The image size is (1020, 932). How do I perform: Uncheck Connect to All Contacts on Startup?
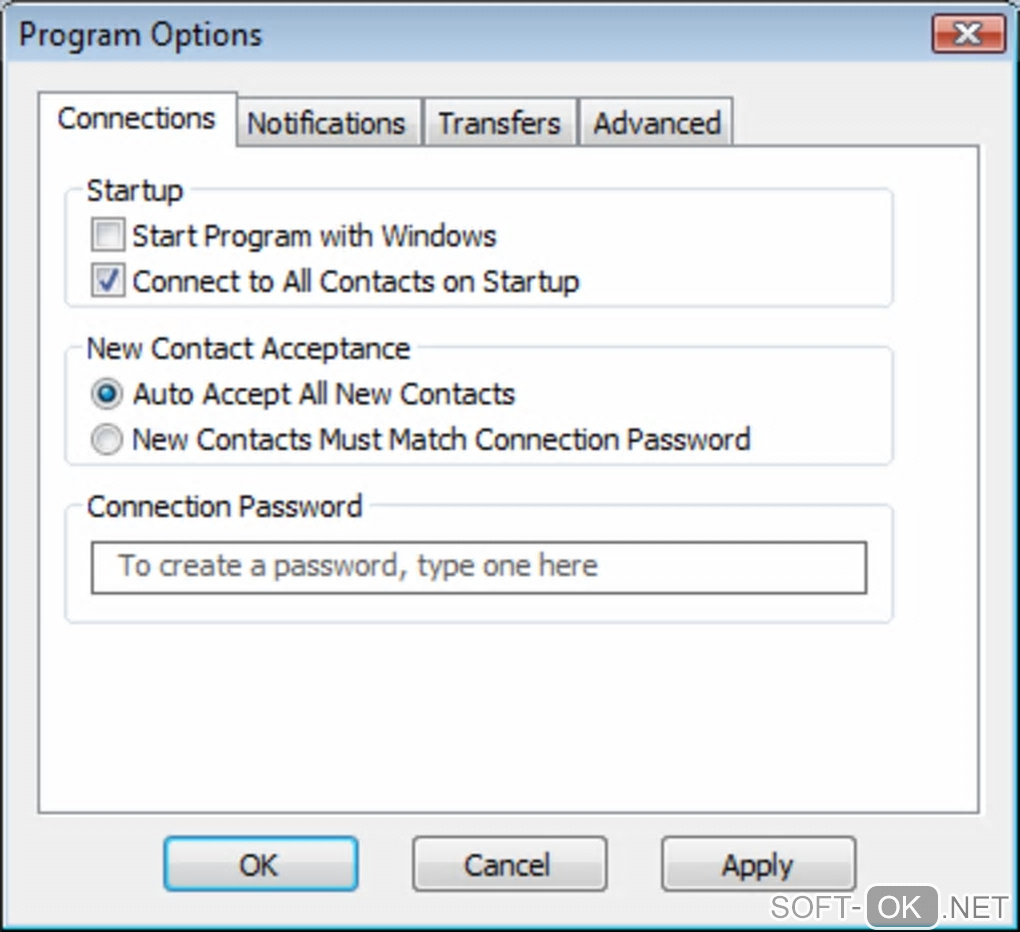click(107, 281)
